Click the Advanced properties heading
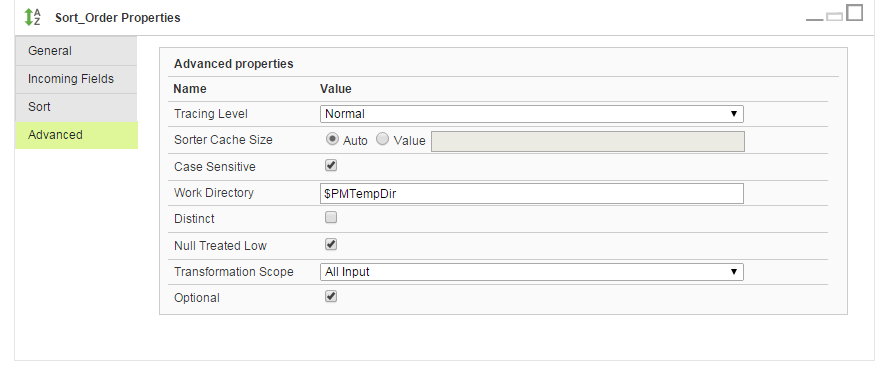The image size is (886, 374). (x=233, y=64)
